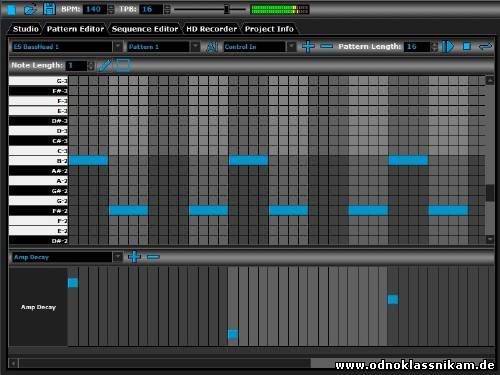
Task: Start pattern playback with the play icon
Action: [448, 47]
